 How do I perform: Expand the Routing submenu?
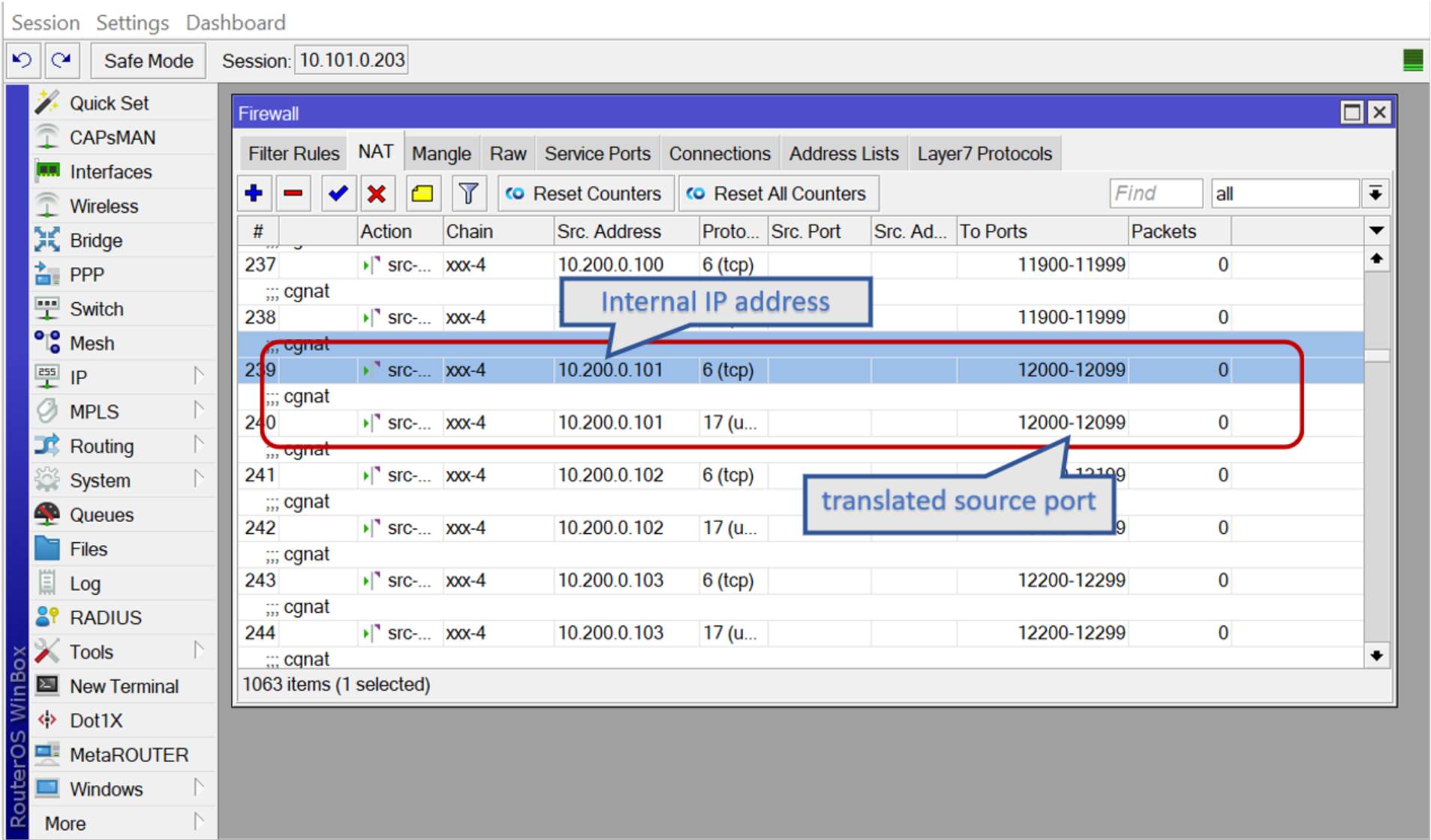pyautogui.click(x=199, y=445)
